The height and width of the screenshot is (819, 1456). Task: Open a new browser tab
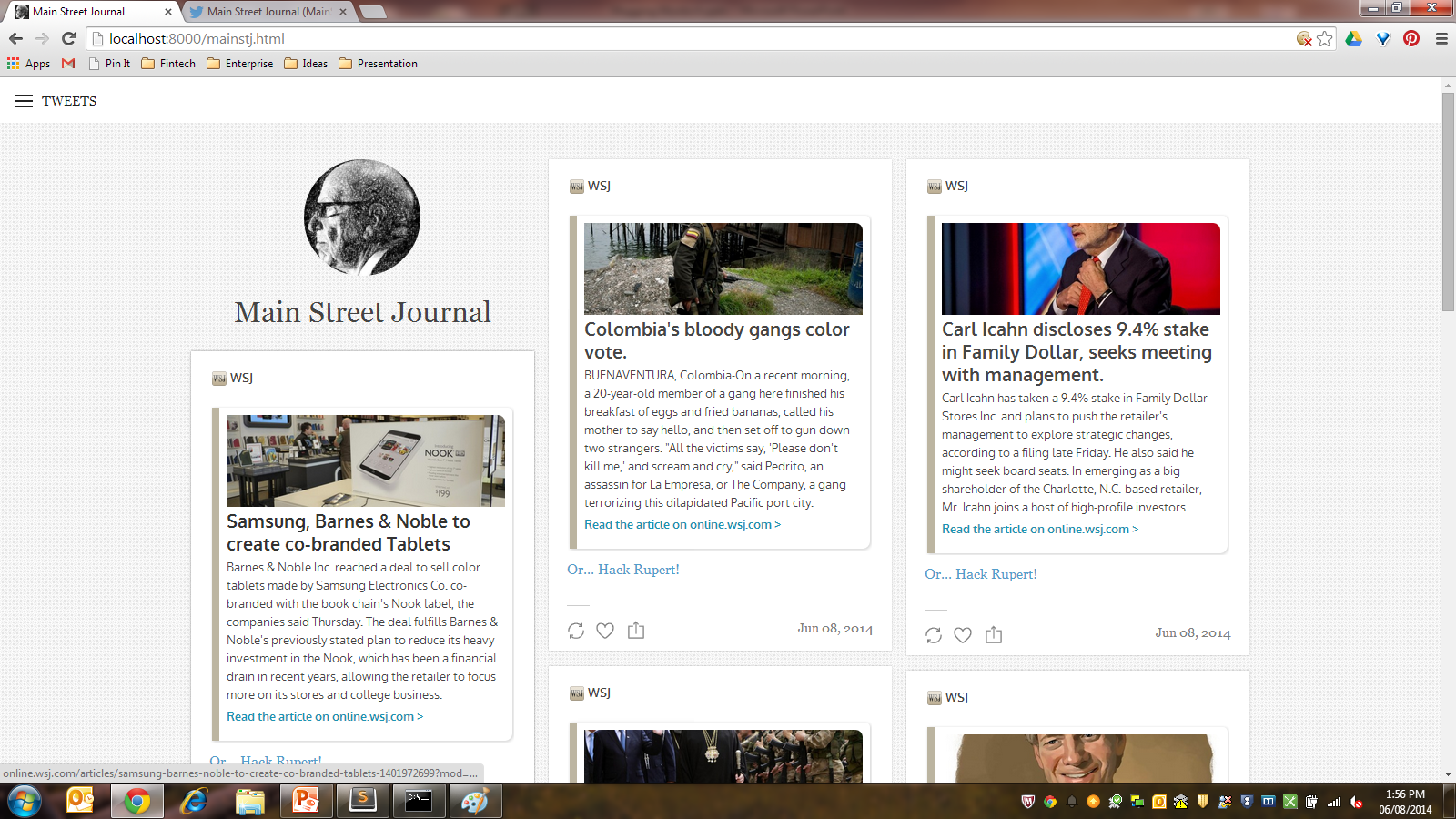(372, 12)
